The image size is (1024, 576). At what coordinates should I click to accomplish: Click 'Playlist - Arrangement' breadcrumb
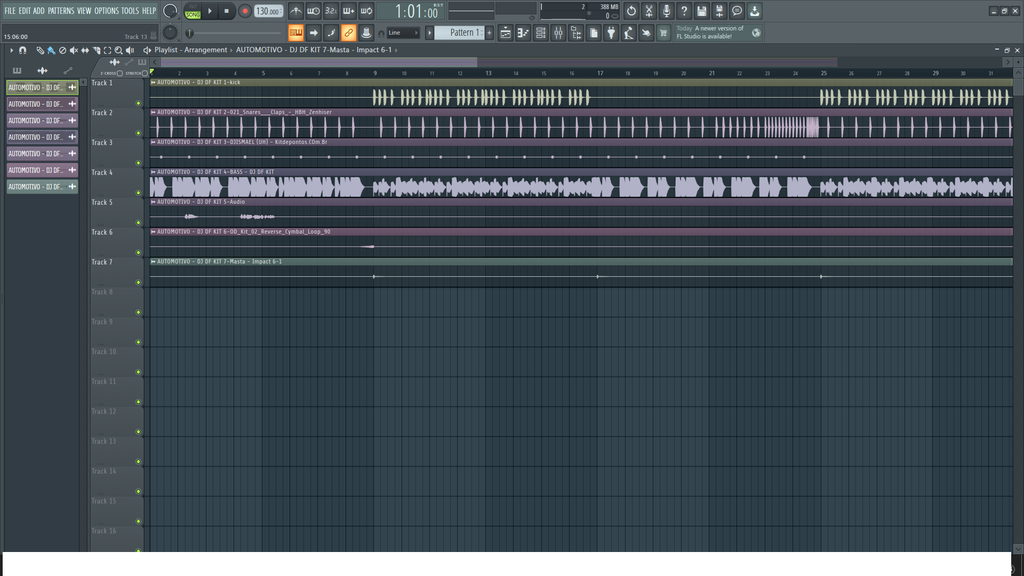click(191, 50)
